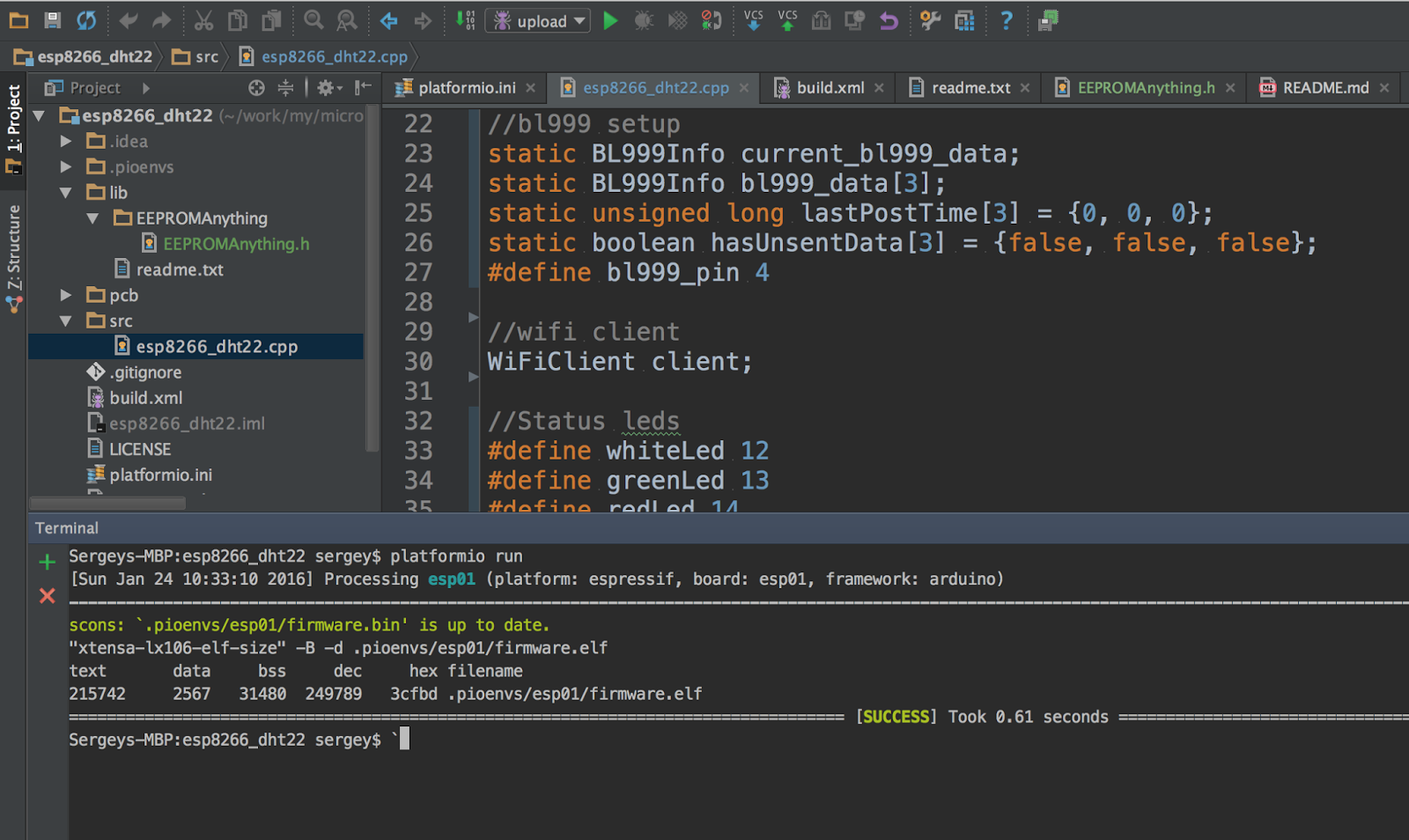Commit changes with the green VCS arrow
1409x840 pixels.
[x=786, y=20]
